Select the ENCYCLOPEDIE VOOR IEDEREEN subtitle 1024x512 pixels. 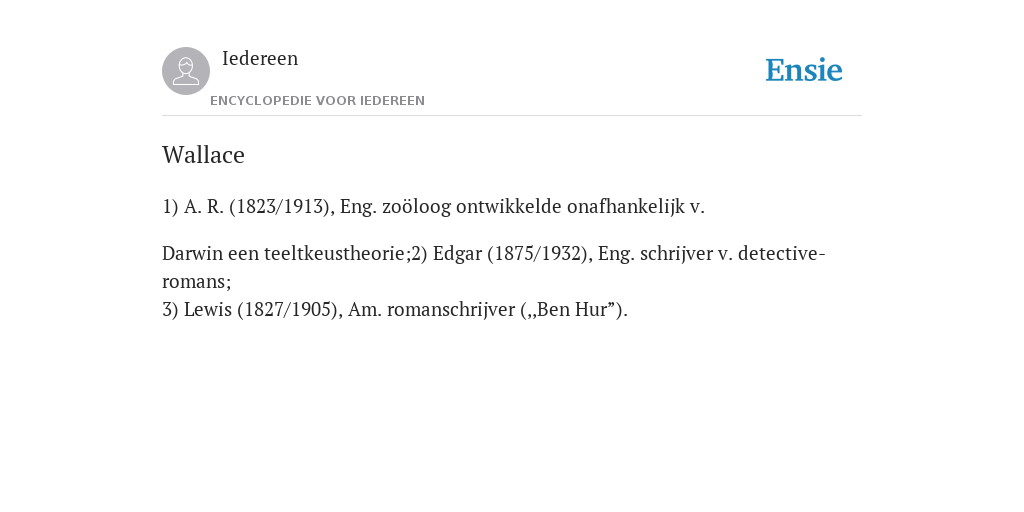[317, 101]
